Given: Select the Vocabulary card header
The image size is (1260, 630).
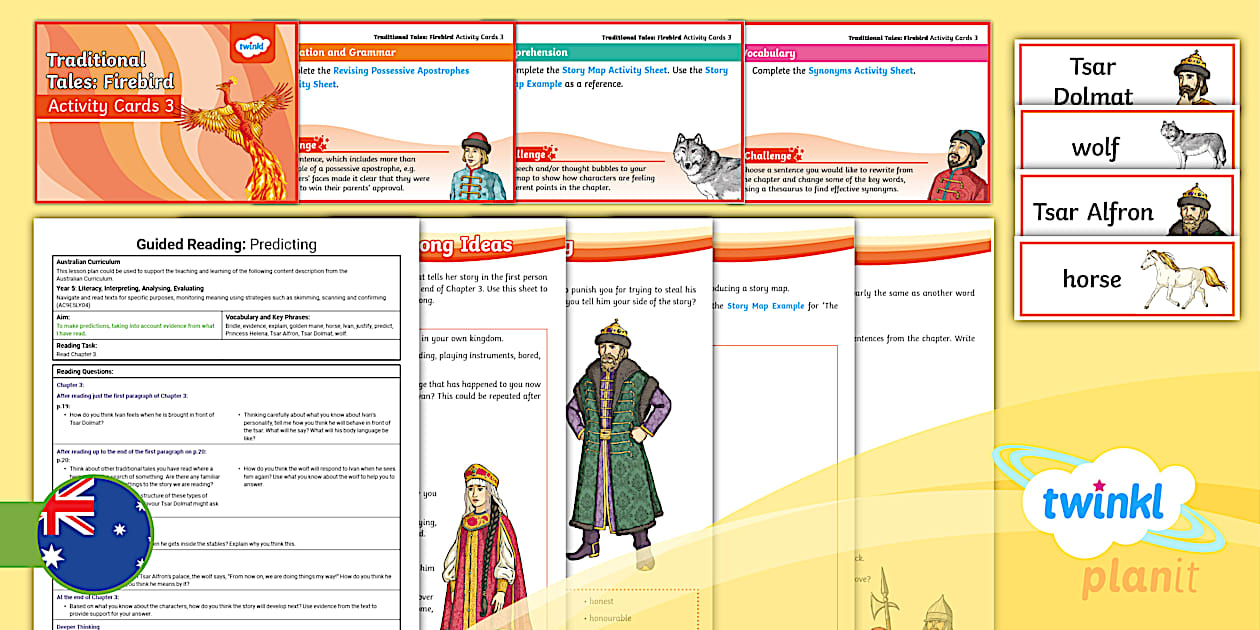Looking at the screenshot, I should pos(770,53).
